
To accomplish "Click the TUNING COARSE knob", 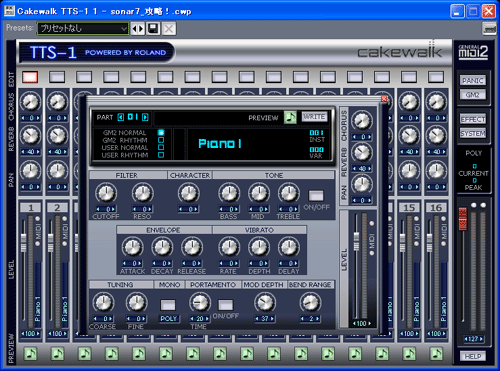I will point(103,303).
